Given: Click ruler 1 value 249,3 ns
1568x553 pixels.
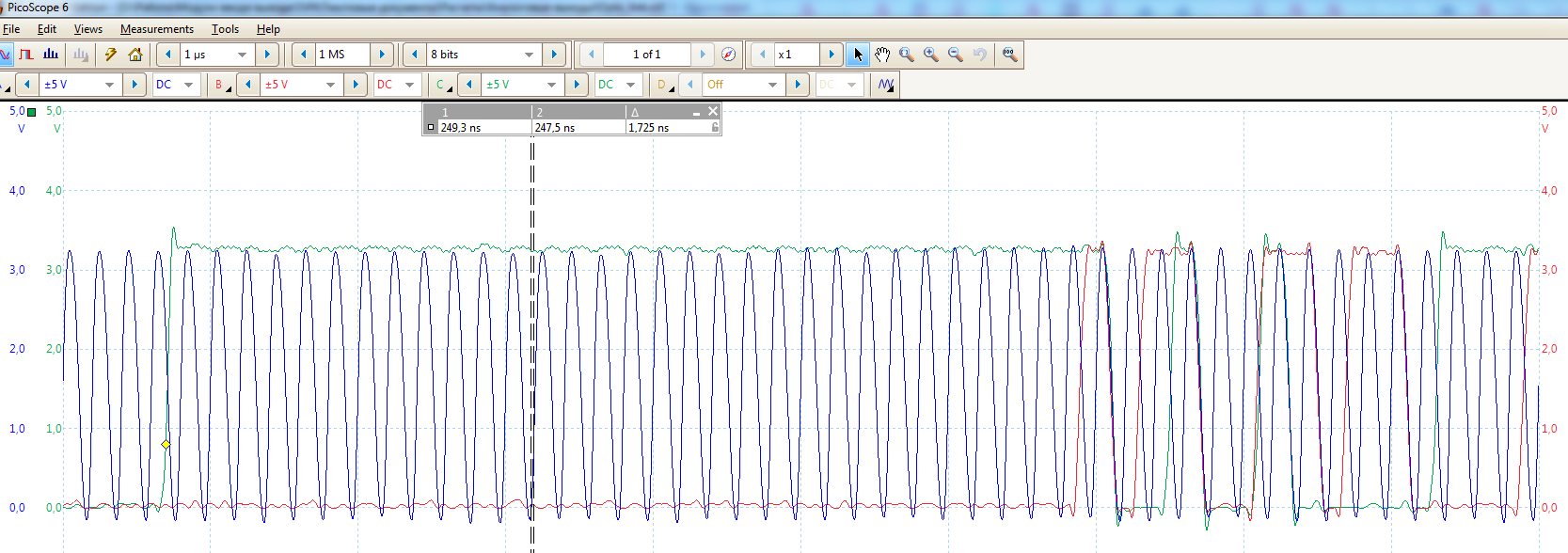Looking at the screenshot, I should coord(461,128).
